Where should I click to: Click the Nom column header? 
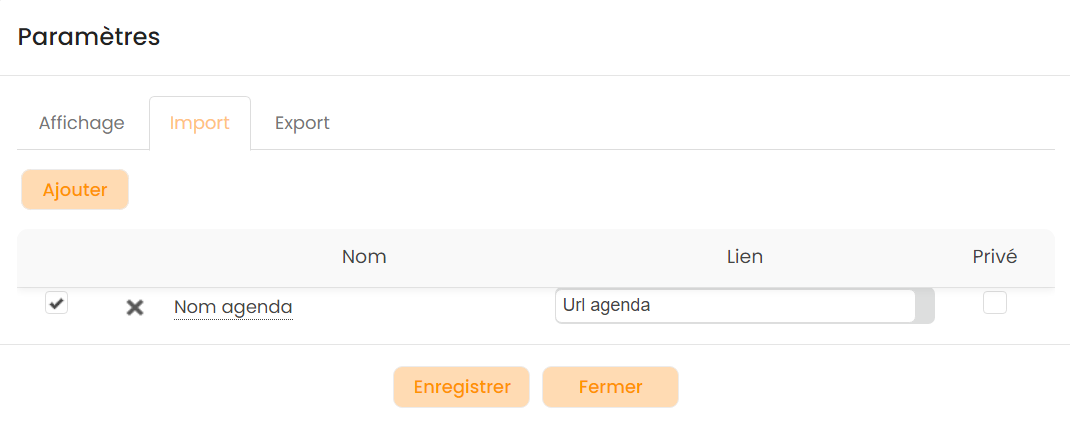tap(364, 257)
